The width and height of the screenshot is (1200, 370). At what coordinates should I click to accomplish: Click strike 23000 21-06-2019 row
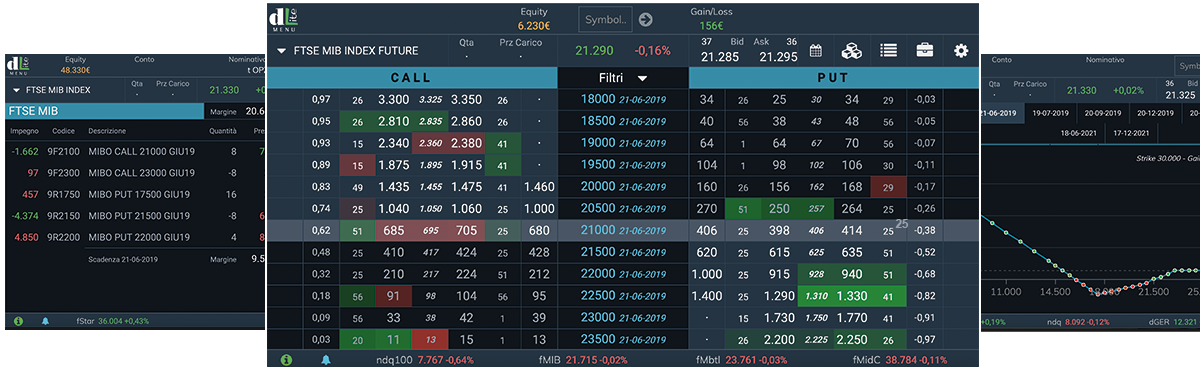pyautogui.click(x=623, y=318)
